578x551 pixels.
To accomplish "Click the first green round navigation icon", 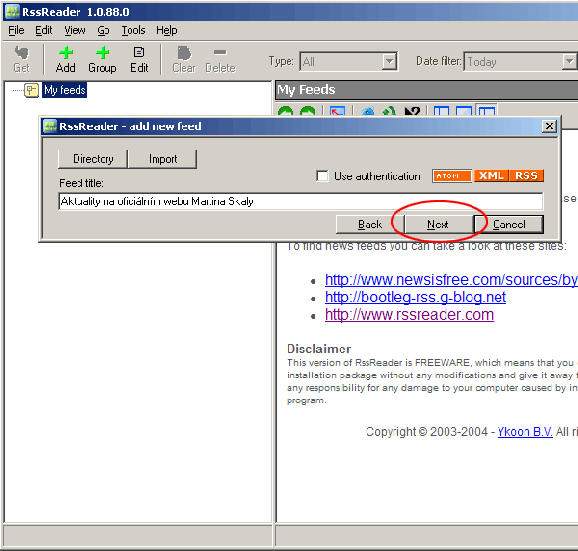I will [285, 111].
